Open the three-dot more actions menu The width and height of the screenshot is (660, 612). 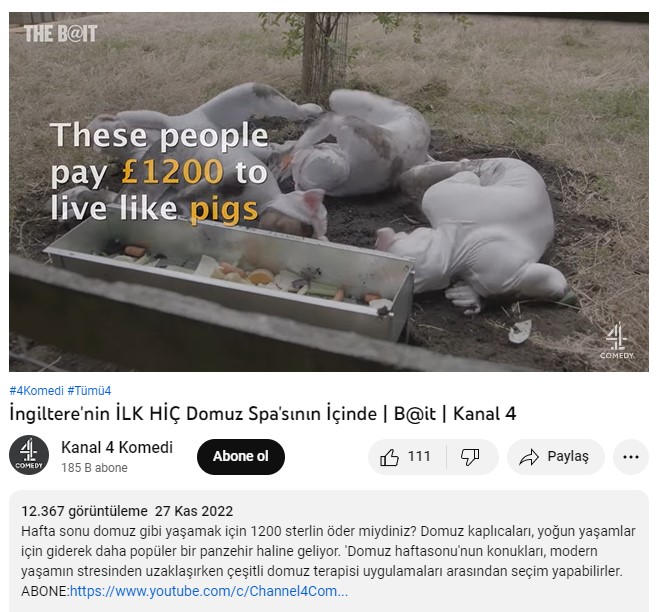630,456
